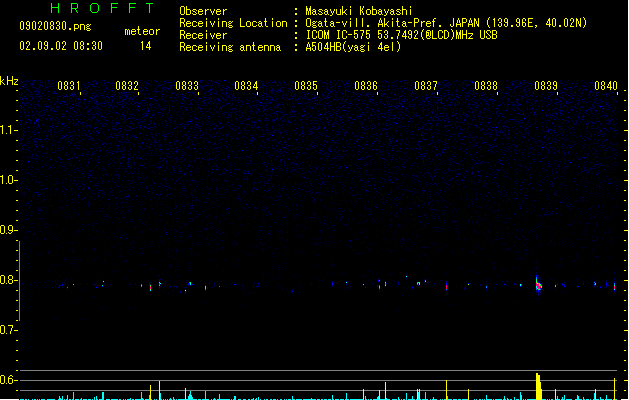Image resolution: width=629 pixels, height=400 pixels.
Task: Click the 0839 time marker
Action: (546, 86)
